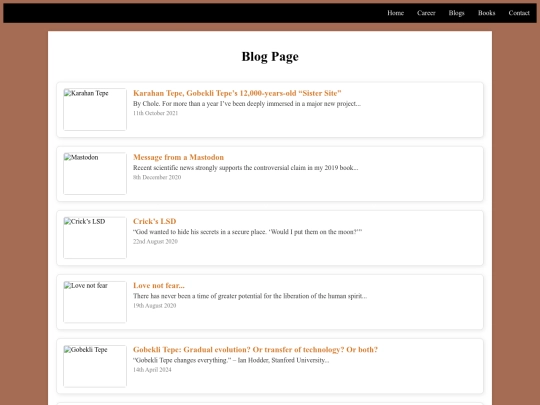540x405 pixels.
Task: Click the date 11th October 2021
Action: pos(155,113)
